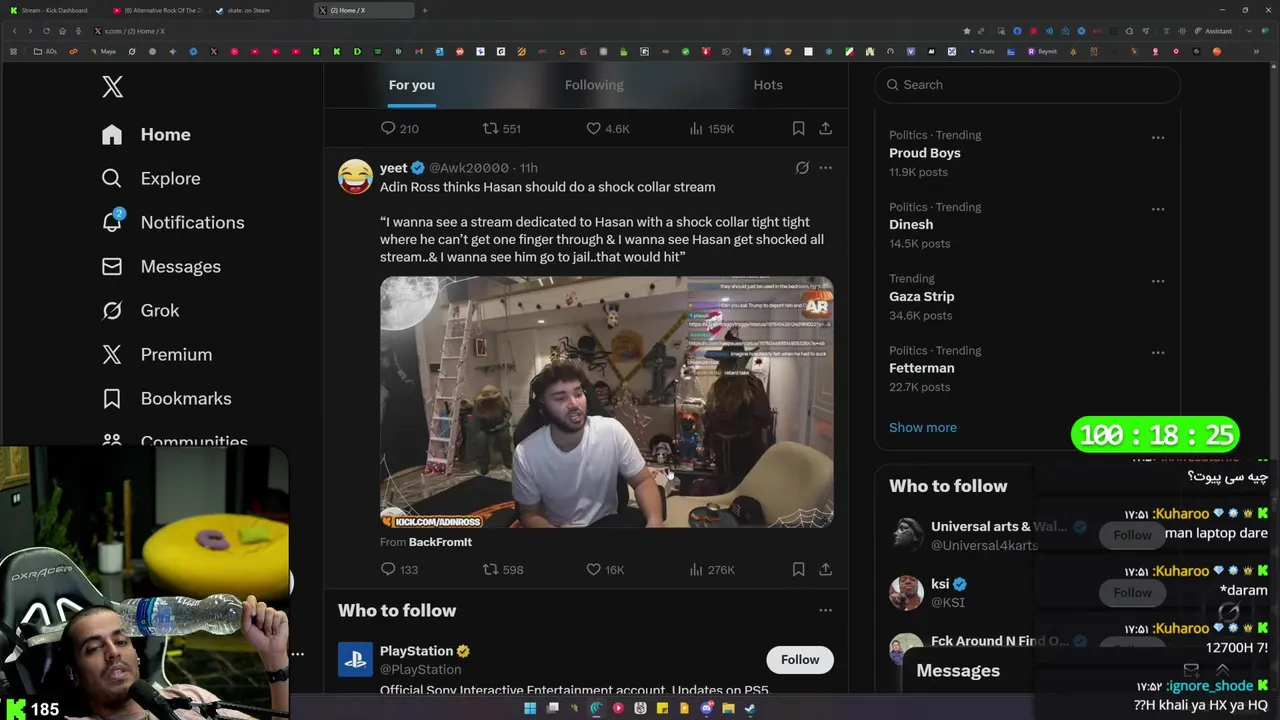The width and height of the screenshot is (1280, 720).
Task: Open the Maya bookmark folder
Action: (103, 51)
